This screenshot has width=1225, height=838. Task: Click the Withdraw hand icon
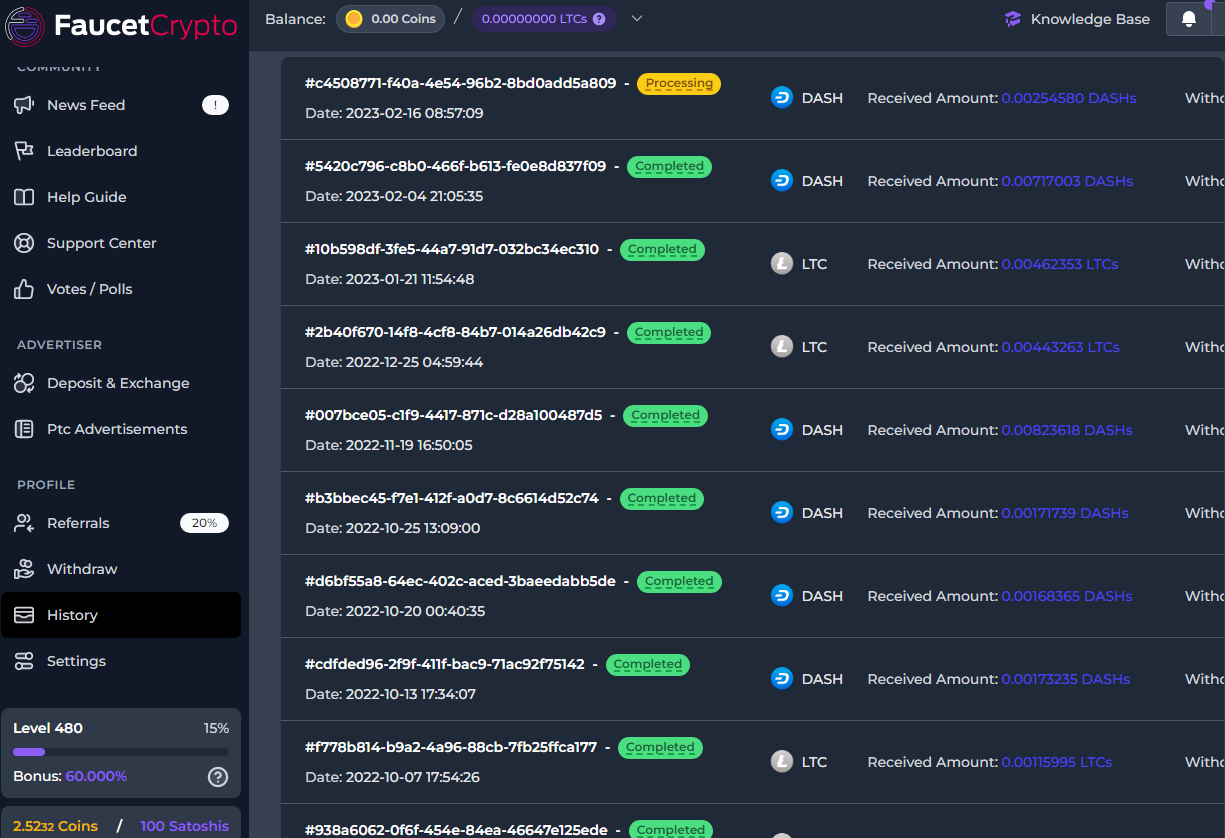pyautogui.click(x=24, y=569)
